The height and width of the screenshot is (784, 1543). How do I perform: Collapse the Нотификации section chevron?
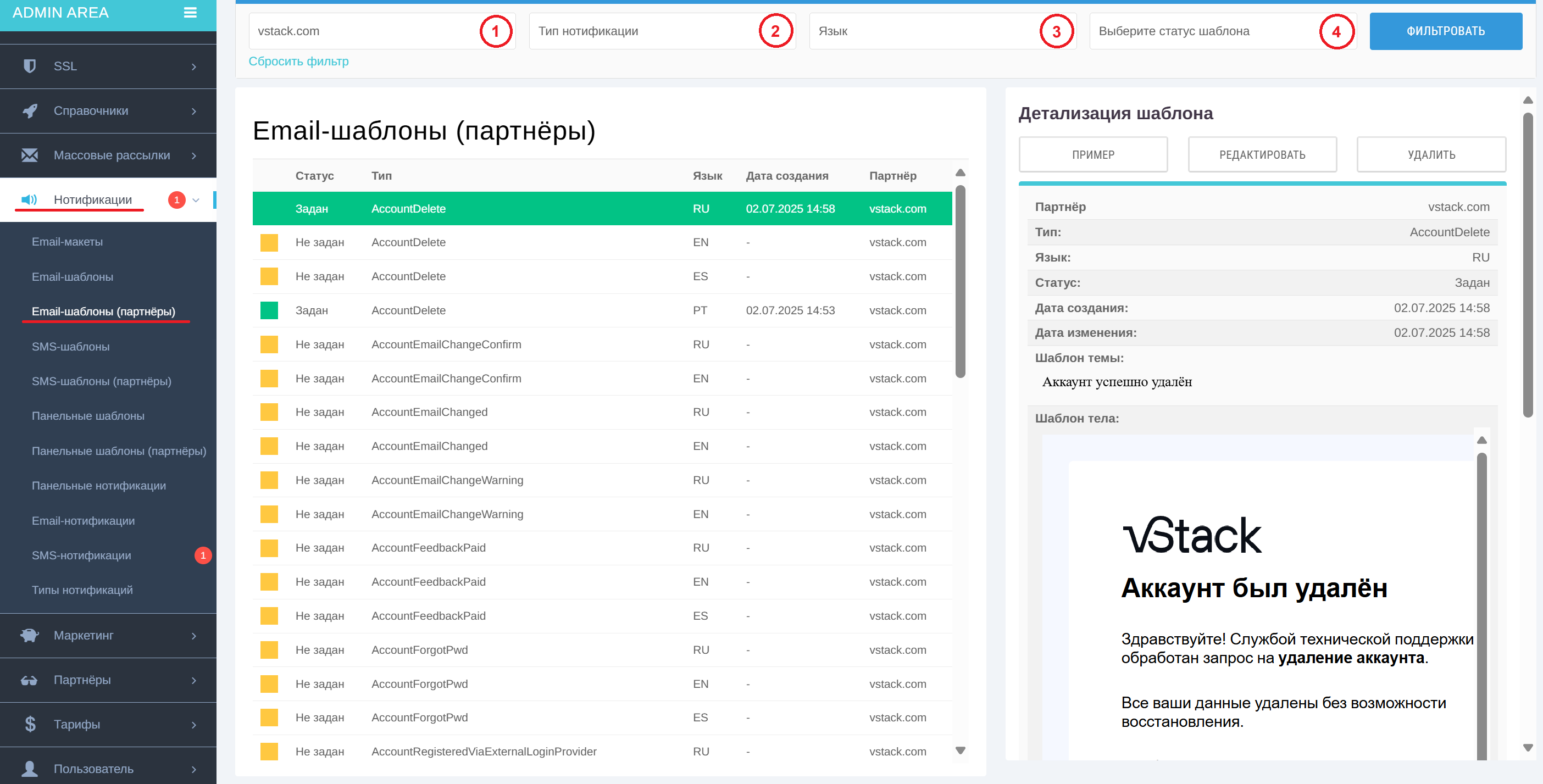pos(196,200)
